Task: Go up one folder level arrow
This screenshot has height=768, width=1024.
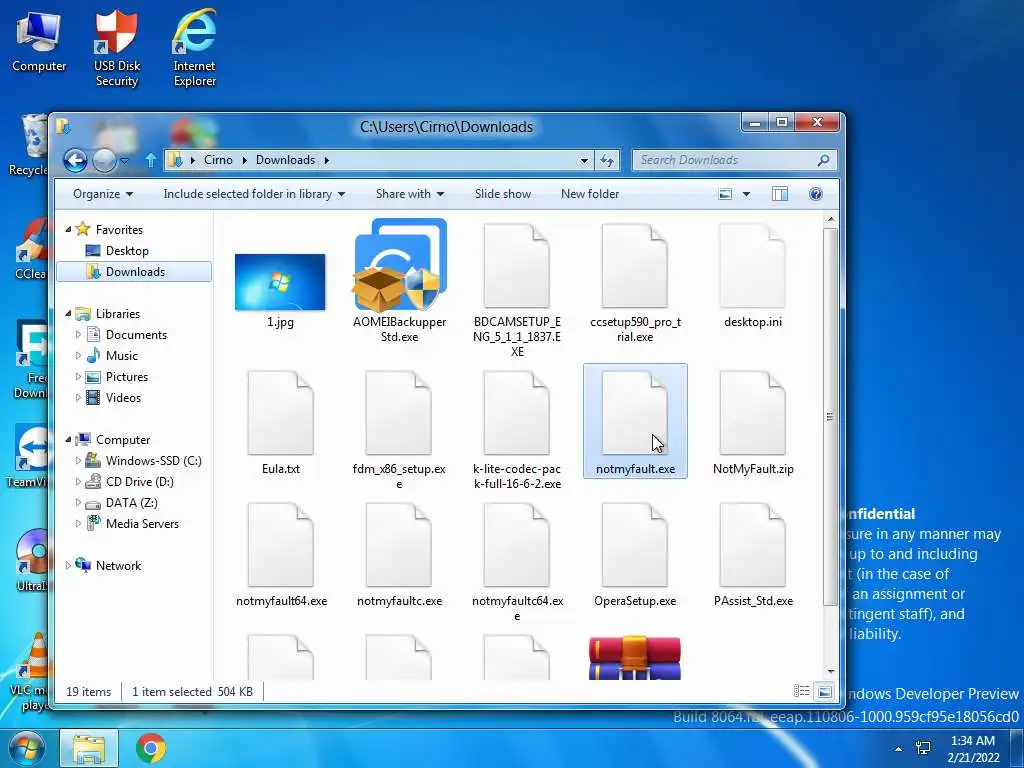Action: [x=151, y=160]
